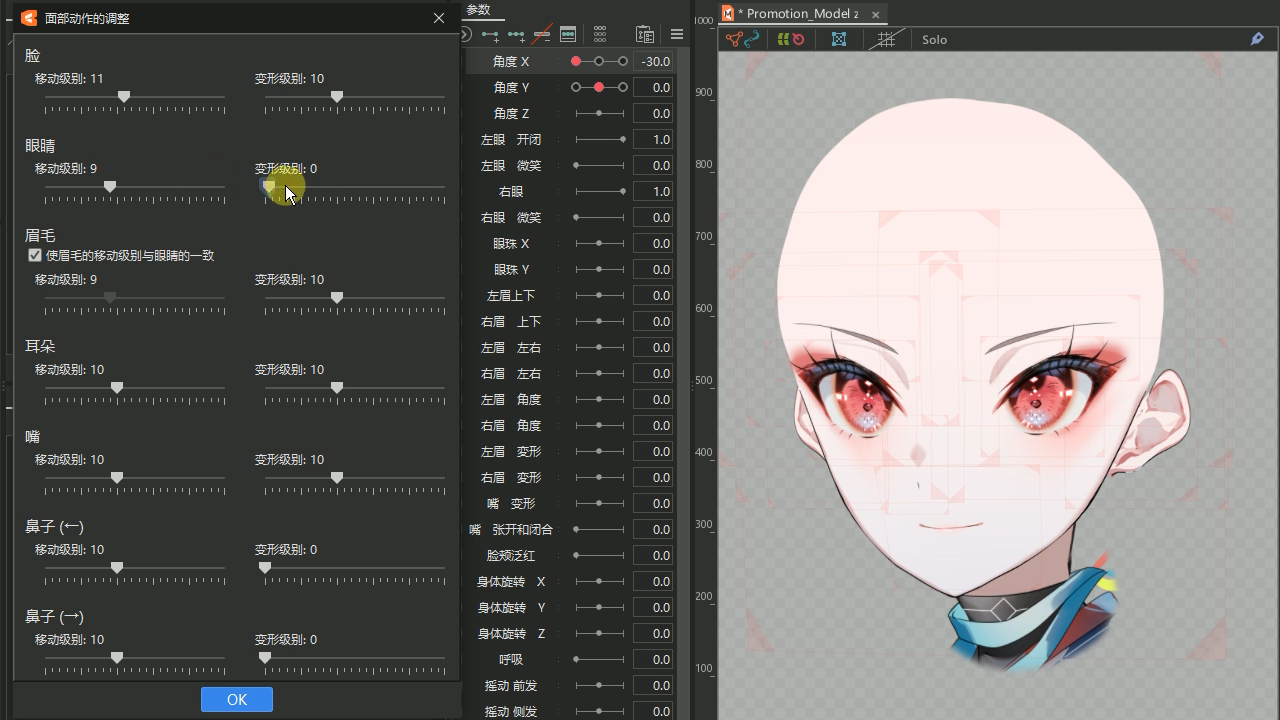Click the 脸 移动级别 slider track

(134, 97)
